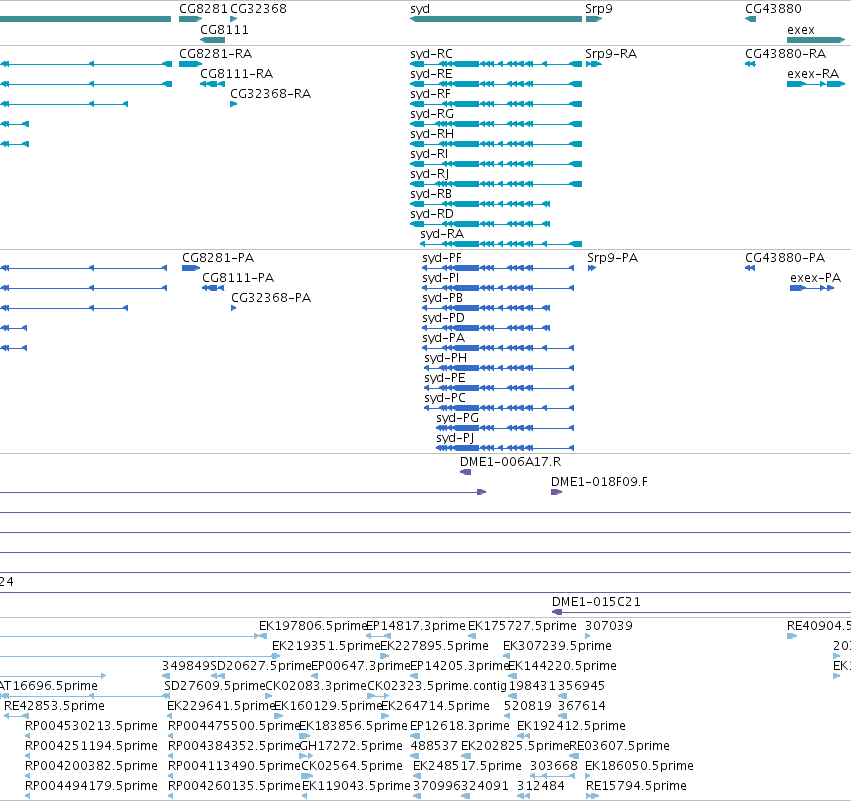Click CDS label syd-PH
Viewport: 851px width, 801px height.
446,359
